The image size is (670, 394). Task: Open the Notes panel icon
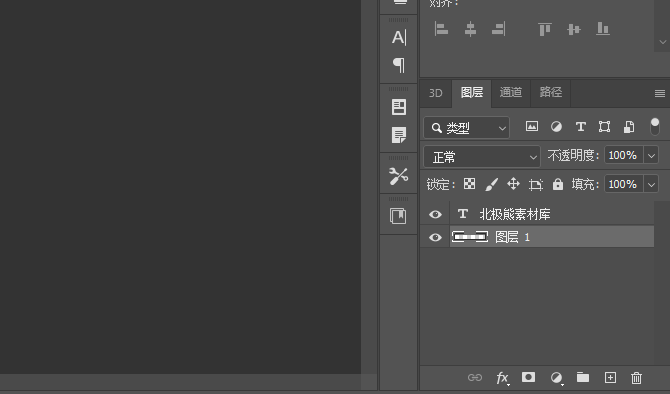(399, 135)
